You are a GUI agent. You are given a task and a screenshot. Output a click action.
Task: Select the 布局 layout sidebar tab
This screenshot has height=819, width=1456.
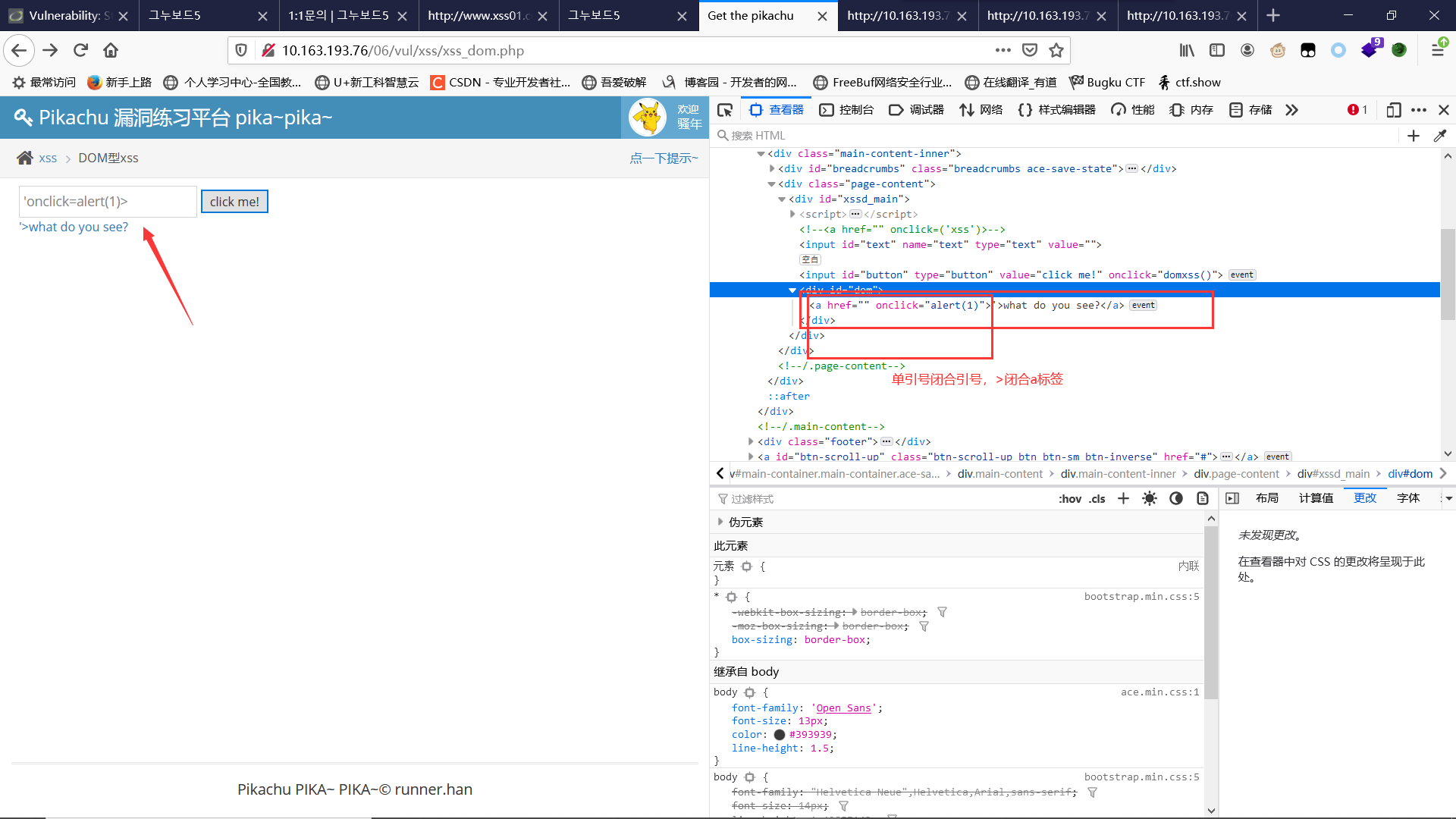click(x=1267, y=498)
